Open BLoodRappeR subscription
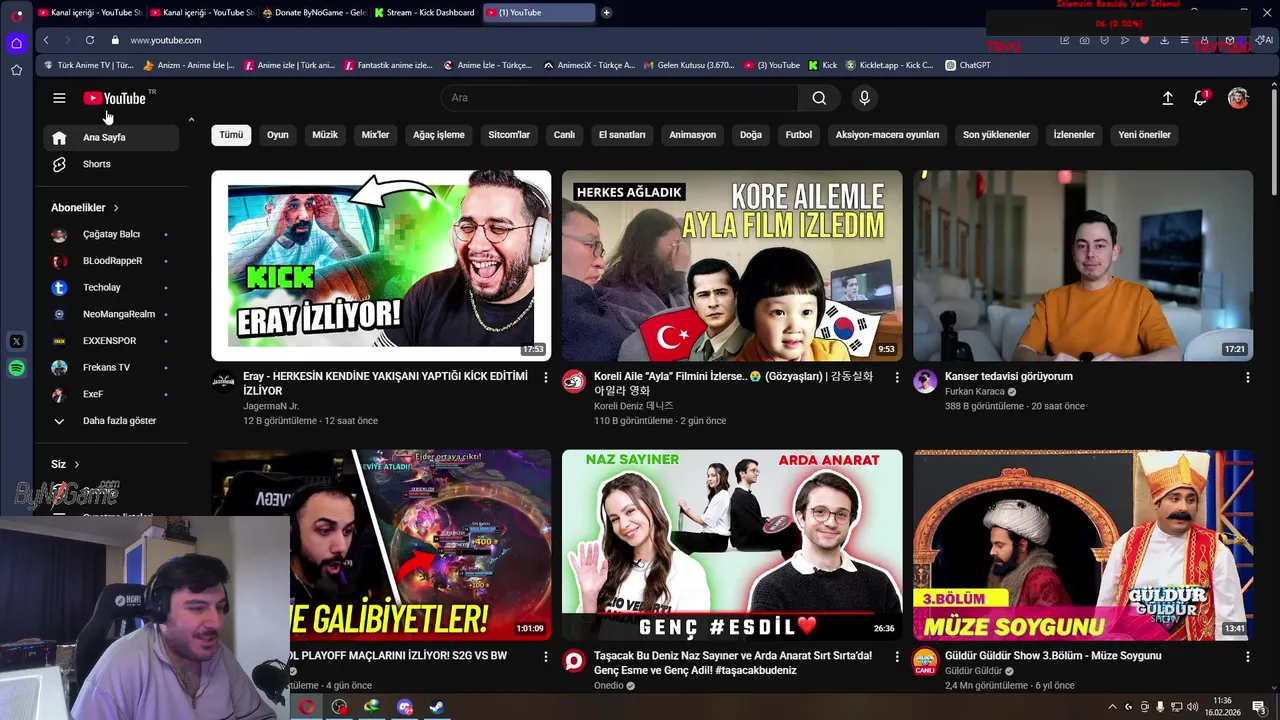The image size is (1280, 720). click(x=110, y=261)
